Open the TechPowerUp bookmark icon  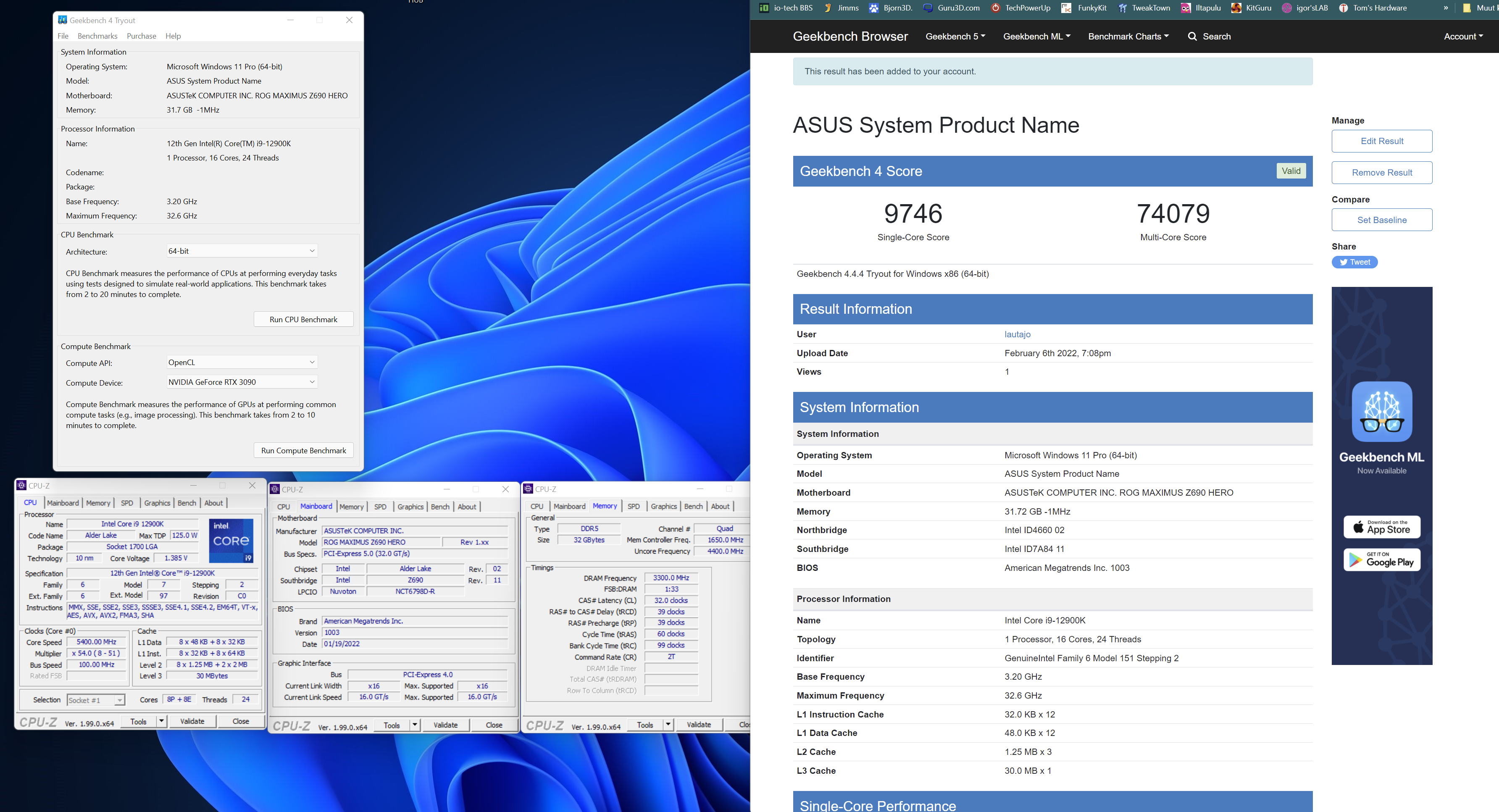click(996, 8)
